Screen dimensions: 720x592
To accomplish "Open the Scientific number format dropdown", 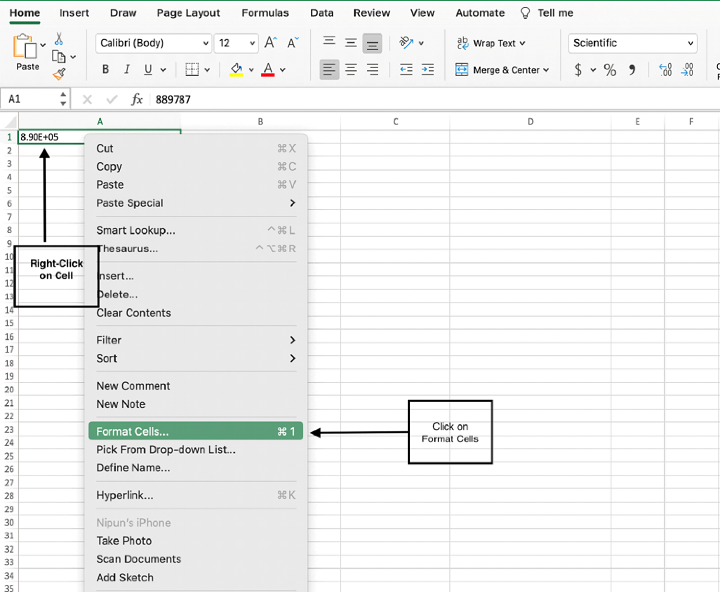I will tap(632, 43).
